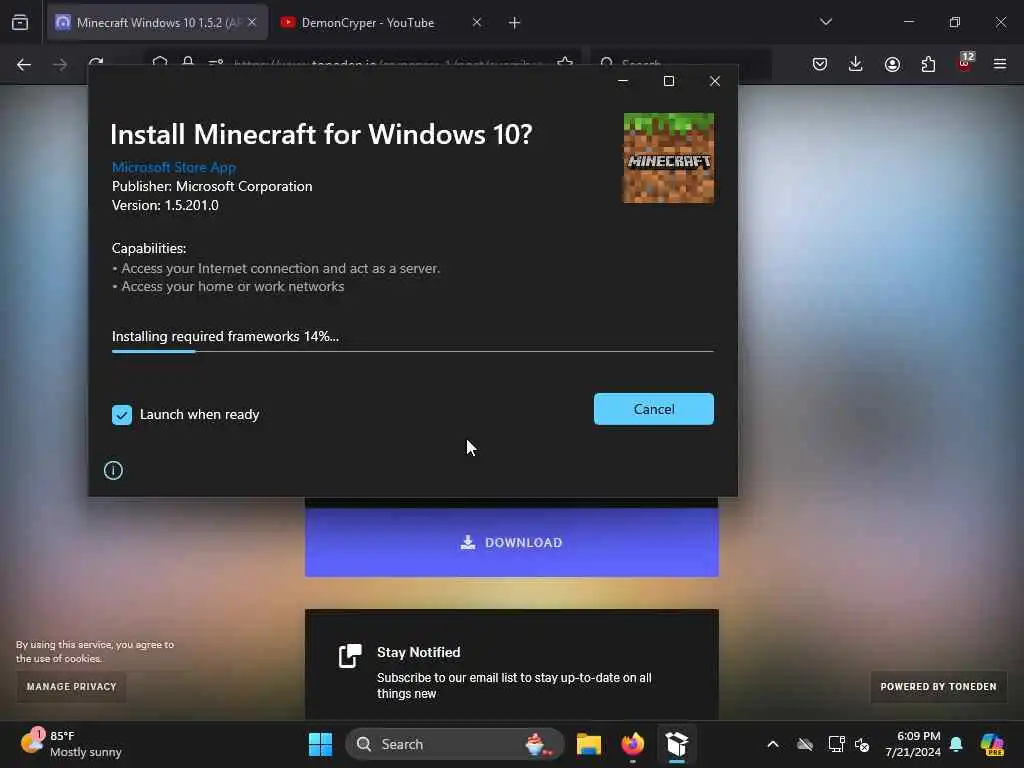The width and height of the screenshot is (1024, 768).
Task: Click the Minecraft app logo thumbnail
Action: [x=668, y=158]
